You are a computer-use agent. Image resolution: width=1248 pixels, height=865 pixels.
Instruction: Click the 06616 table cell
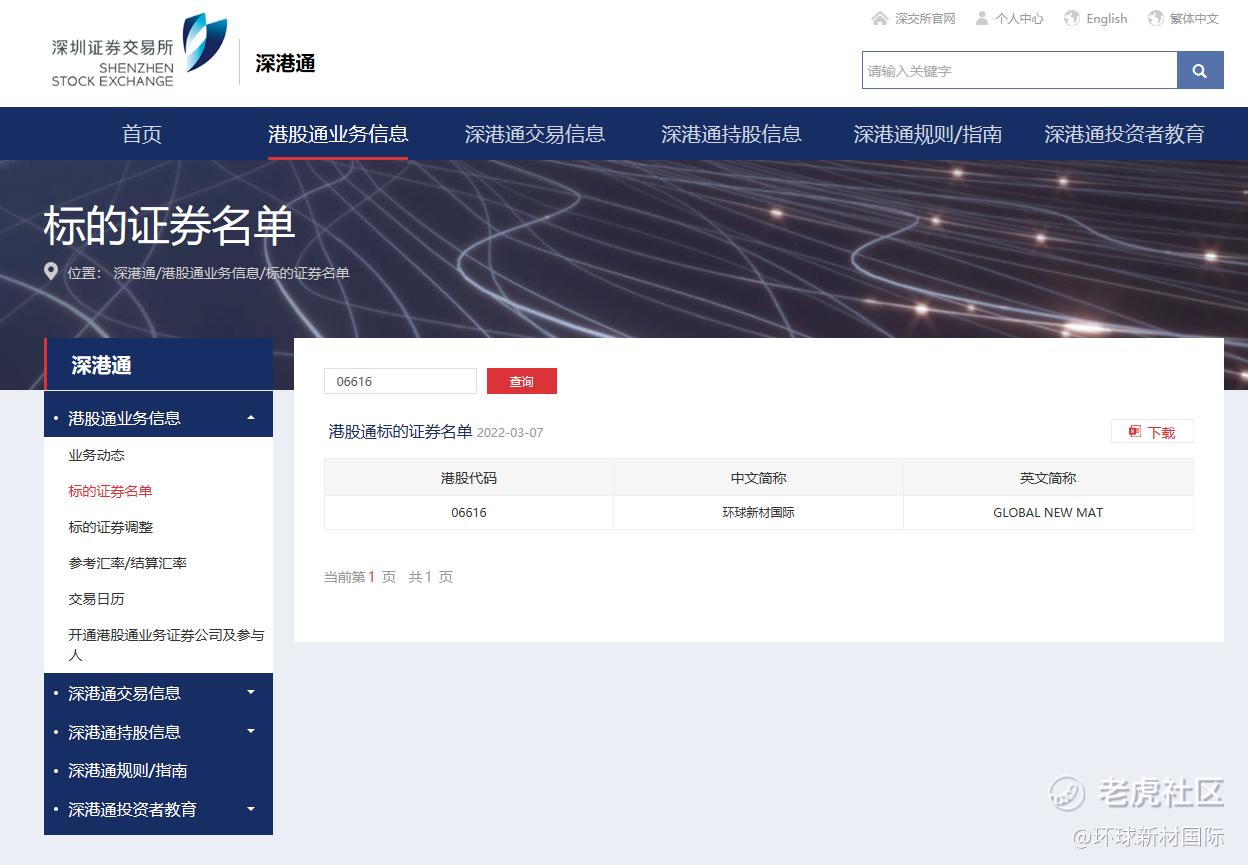[469, 513]
